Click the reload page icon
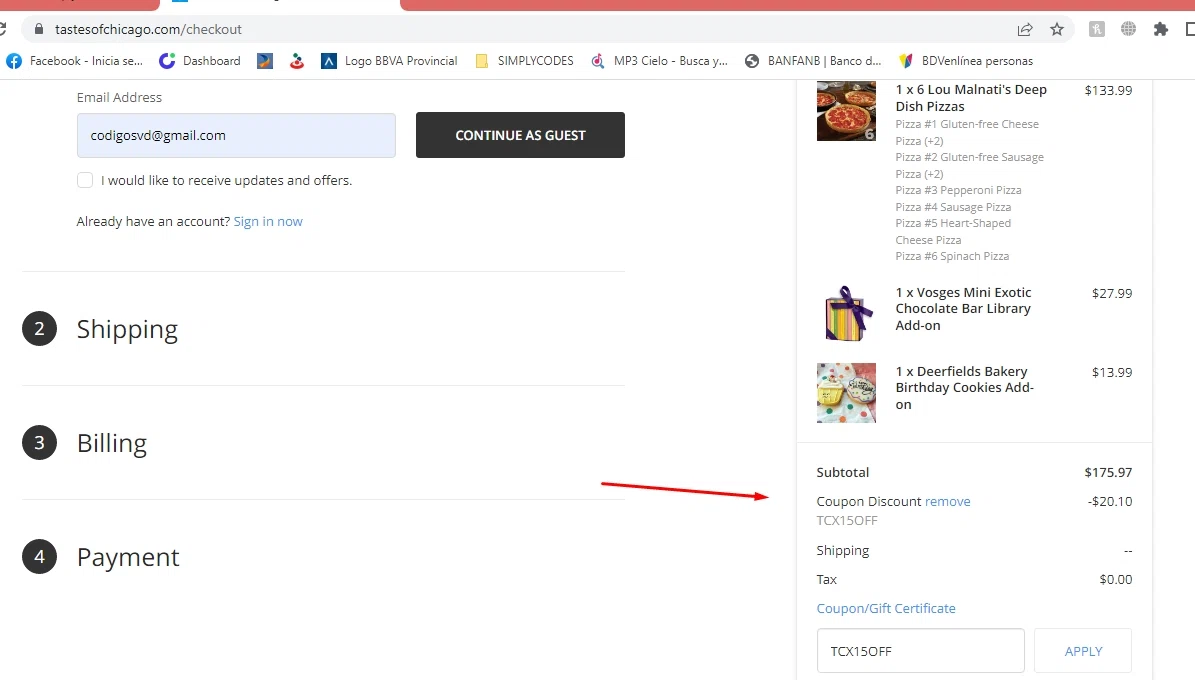 (x=3, y=29)
